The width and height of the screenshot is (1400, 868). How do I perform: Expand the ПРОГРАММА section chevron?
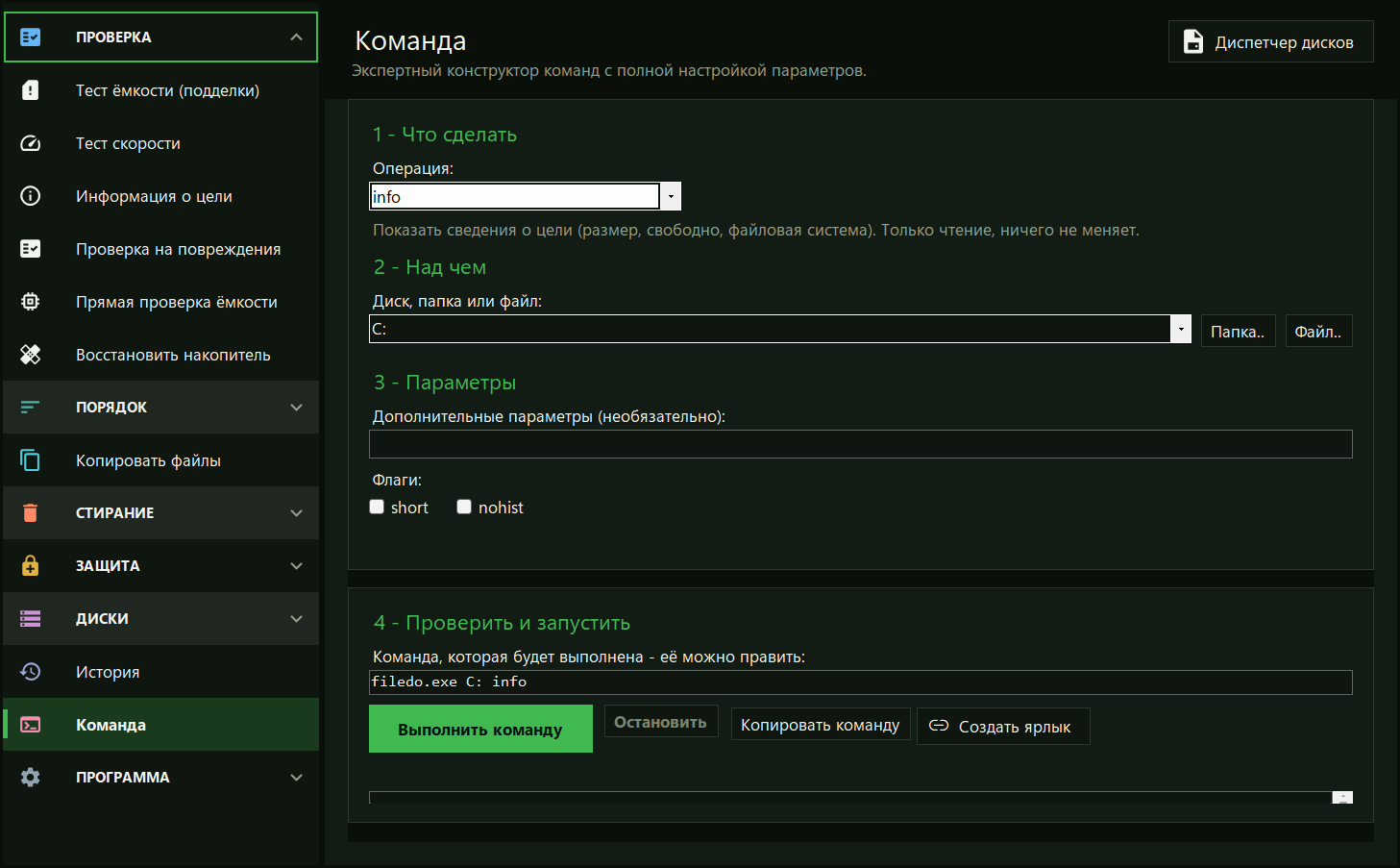pos(296,778)
